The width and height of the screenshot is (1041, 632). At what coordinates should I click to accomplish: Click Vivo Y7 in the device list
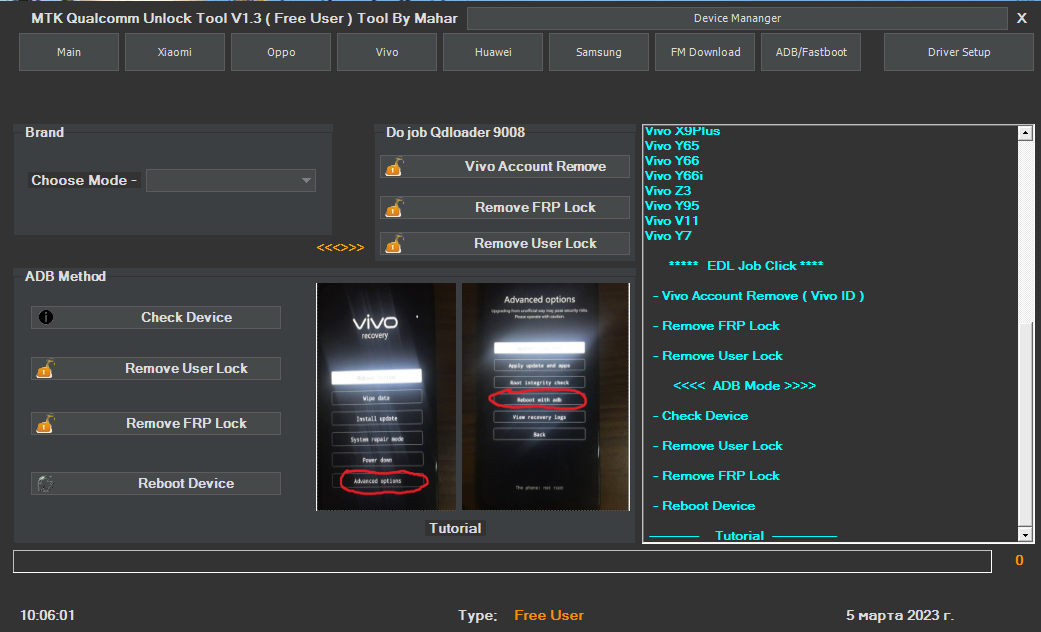coord(668,236)
